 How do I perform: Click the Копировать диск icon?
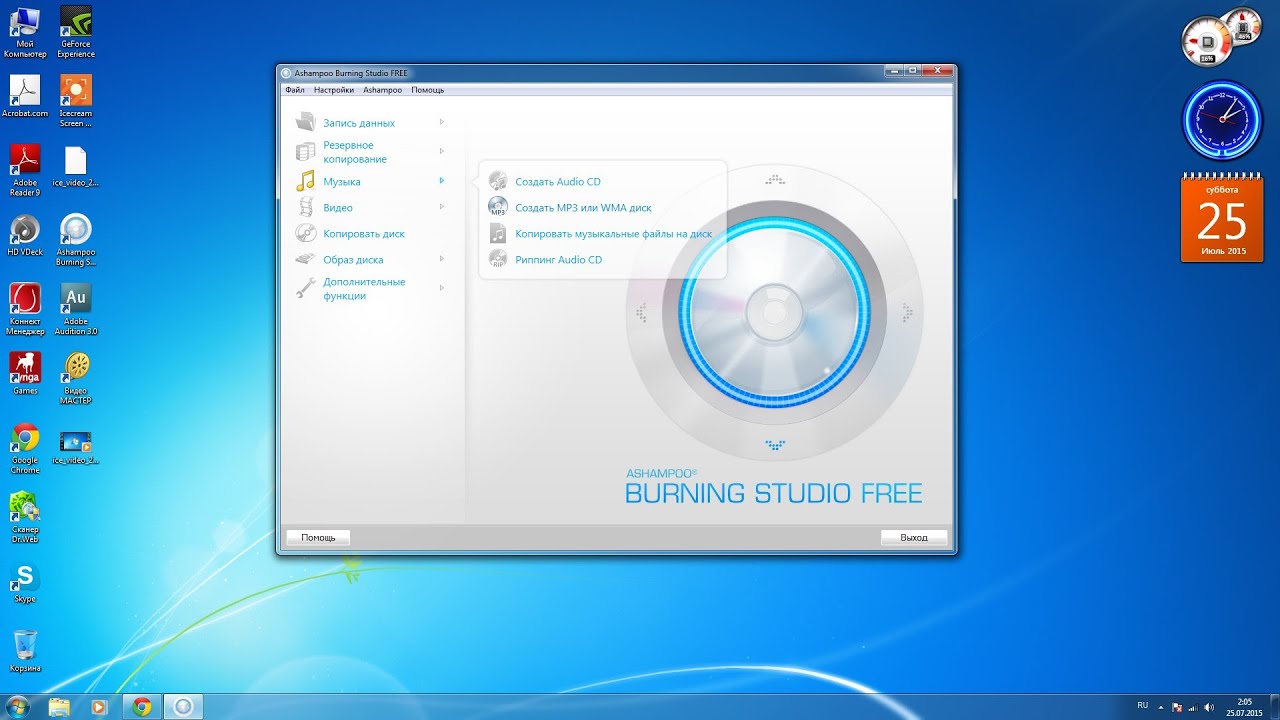tap(306, 233)
